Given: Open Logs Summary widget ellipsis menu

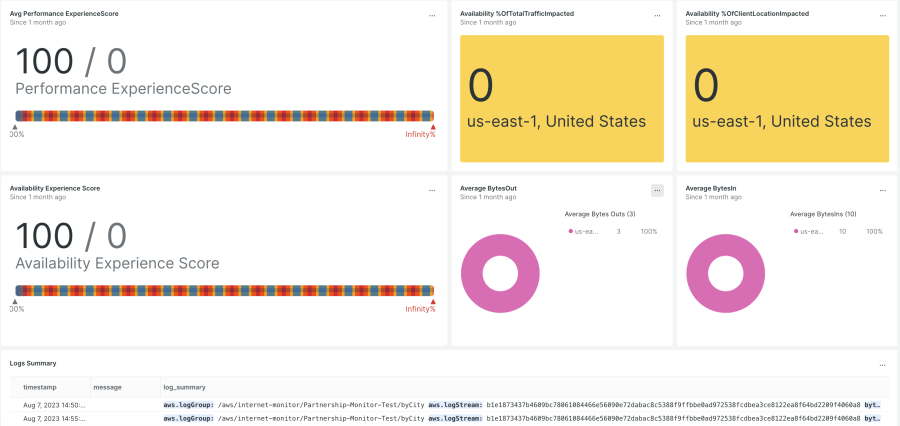Looking at the screenshot, I should [881, 365].
